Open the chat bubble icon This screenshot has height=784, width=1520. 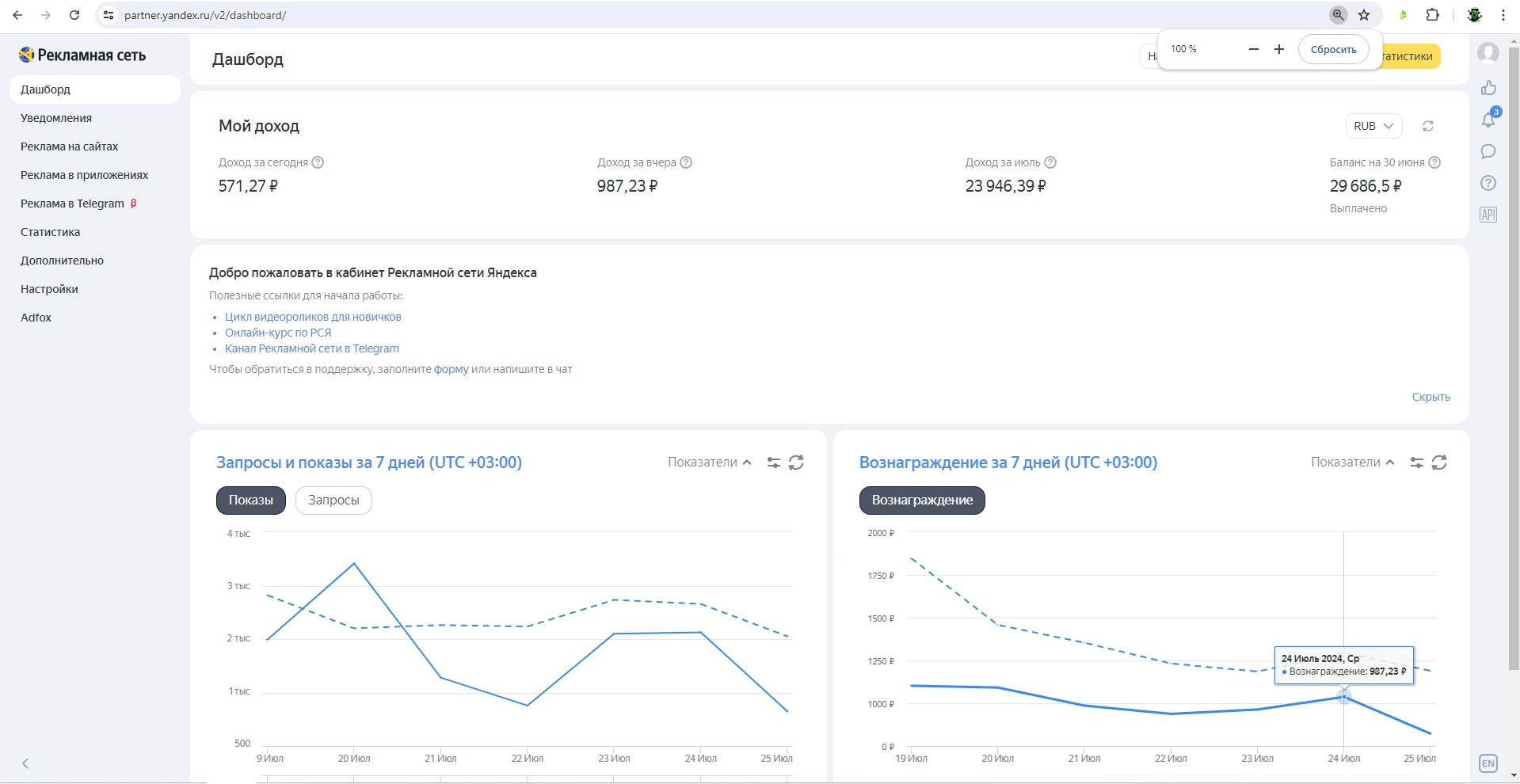(x=1488, y=151)
